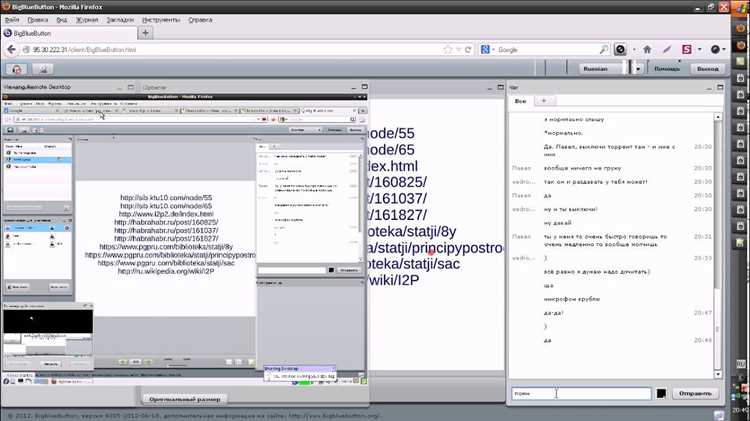Click the Оригинальный размер button

[185, 399]
